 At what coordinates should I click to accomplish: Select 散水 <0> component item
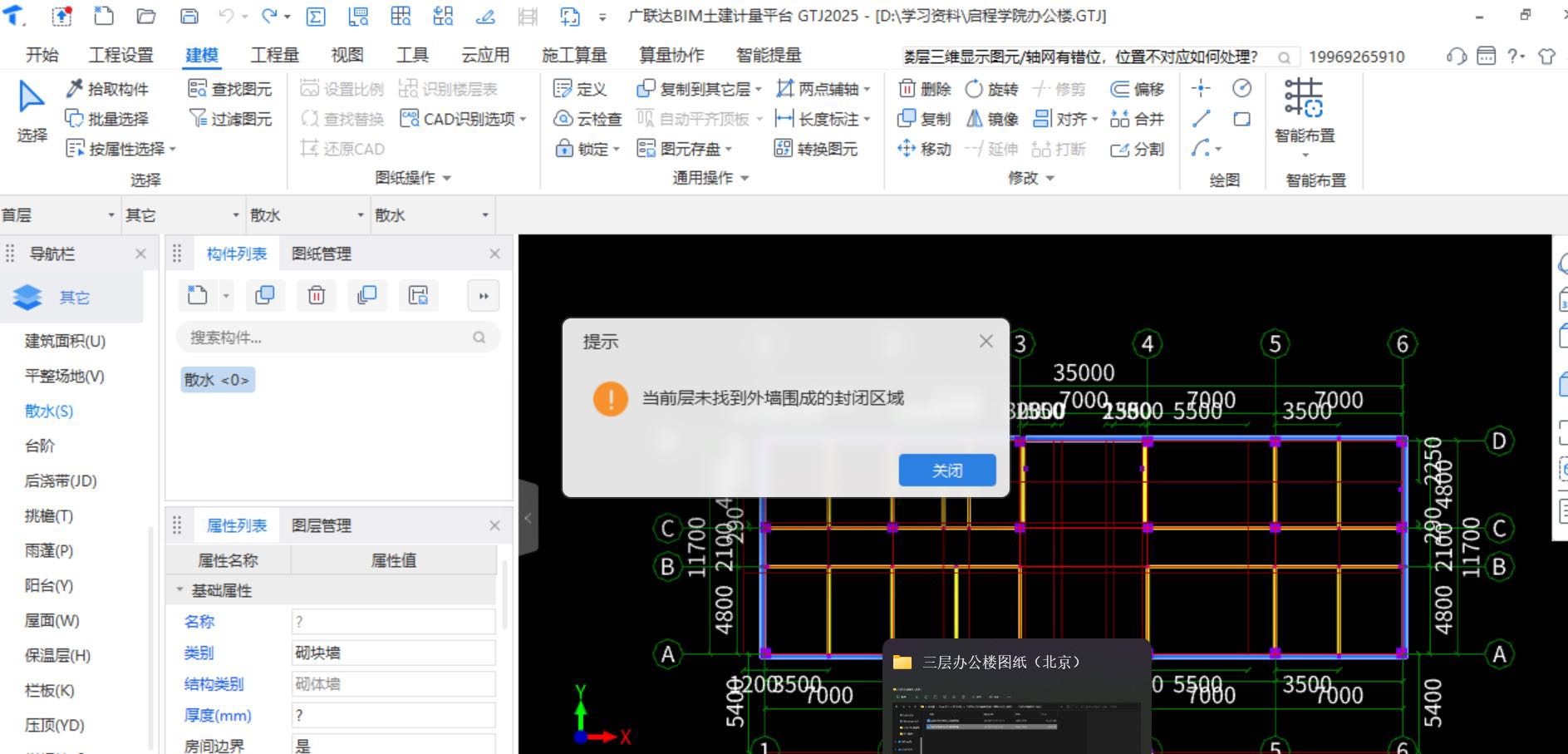217,380
